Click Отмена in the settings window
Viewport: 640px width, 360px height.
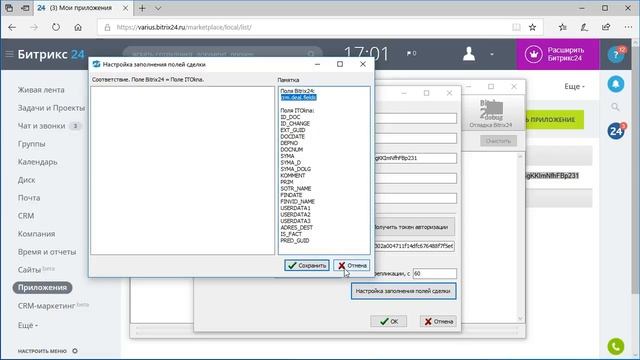438,321
